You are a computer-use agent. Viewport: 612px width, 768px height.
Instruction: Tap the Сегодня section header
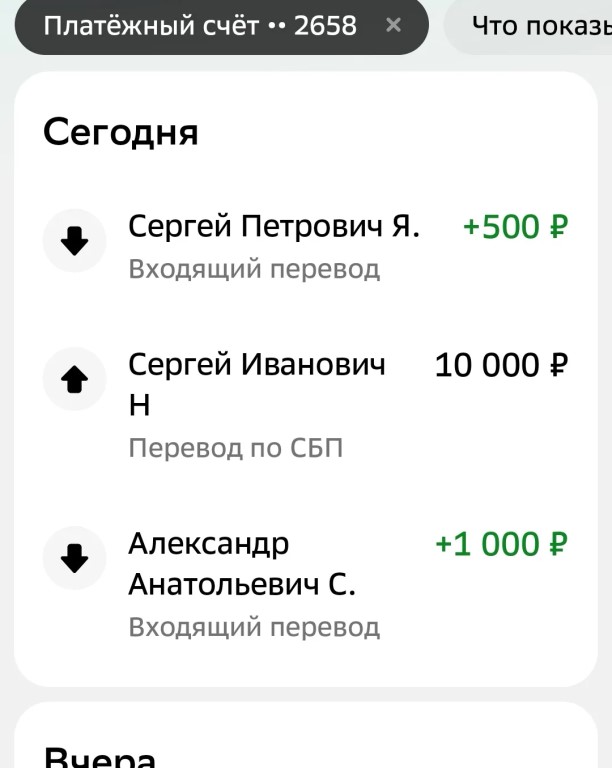point(121,133)
